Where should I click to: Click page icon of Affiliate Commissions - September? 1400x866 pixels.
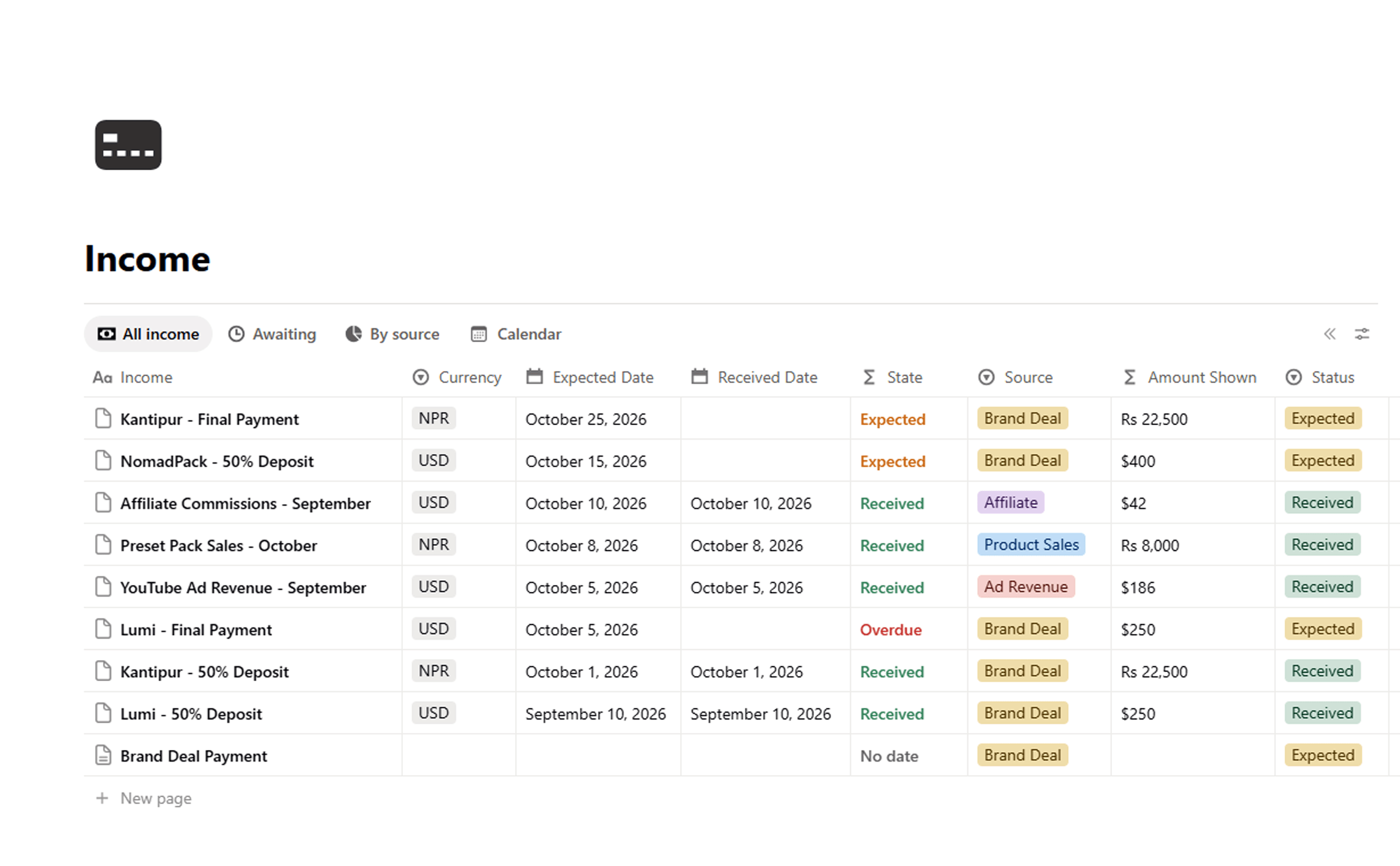[103, 502]
